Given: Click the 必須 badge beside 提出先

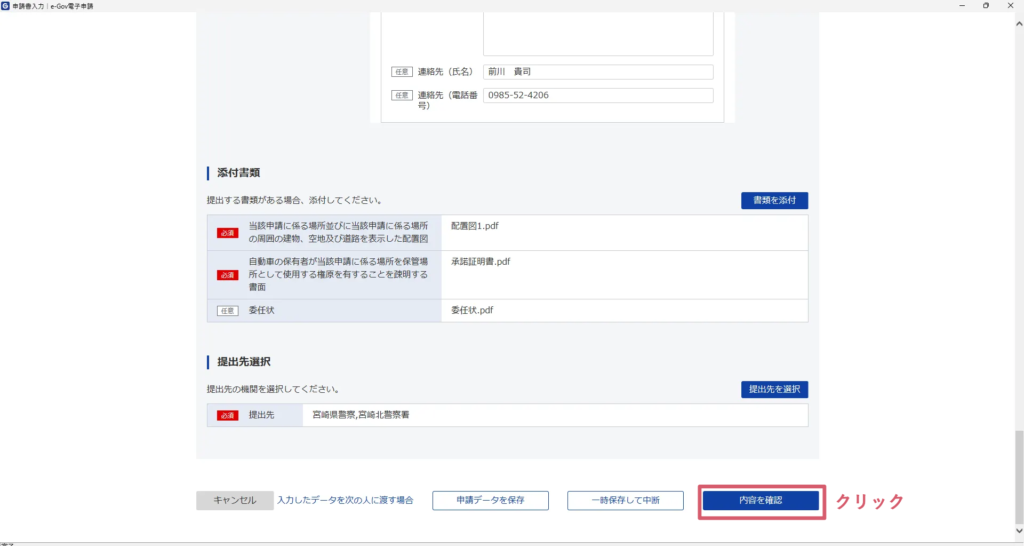Looking at the screenshot, I should click(227, 415).
